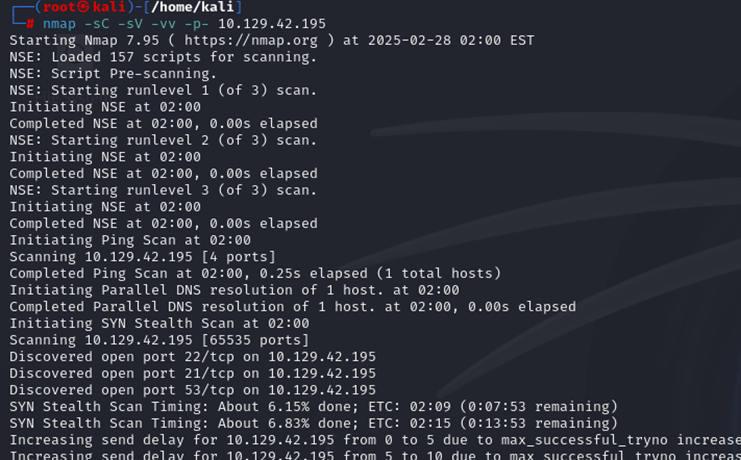The width and height of the screenshot is (741, 460).
Task: Click the 'Discovered open port 22/tcp' line
Action: click(x=193, y=357)
